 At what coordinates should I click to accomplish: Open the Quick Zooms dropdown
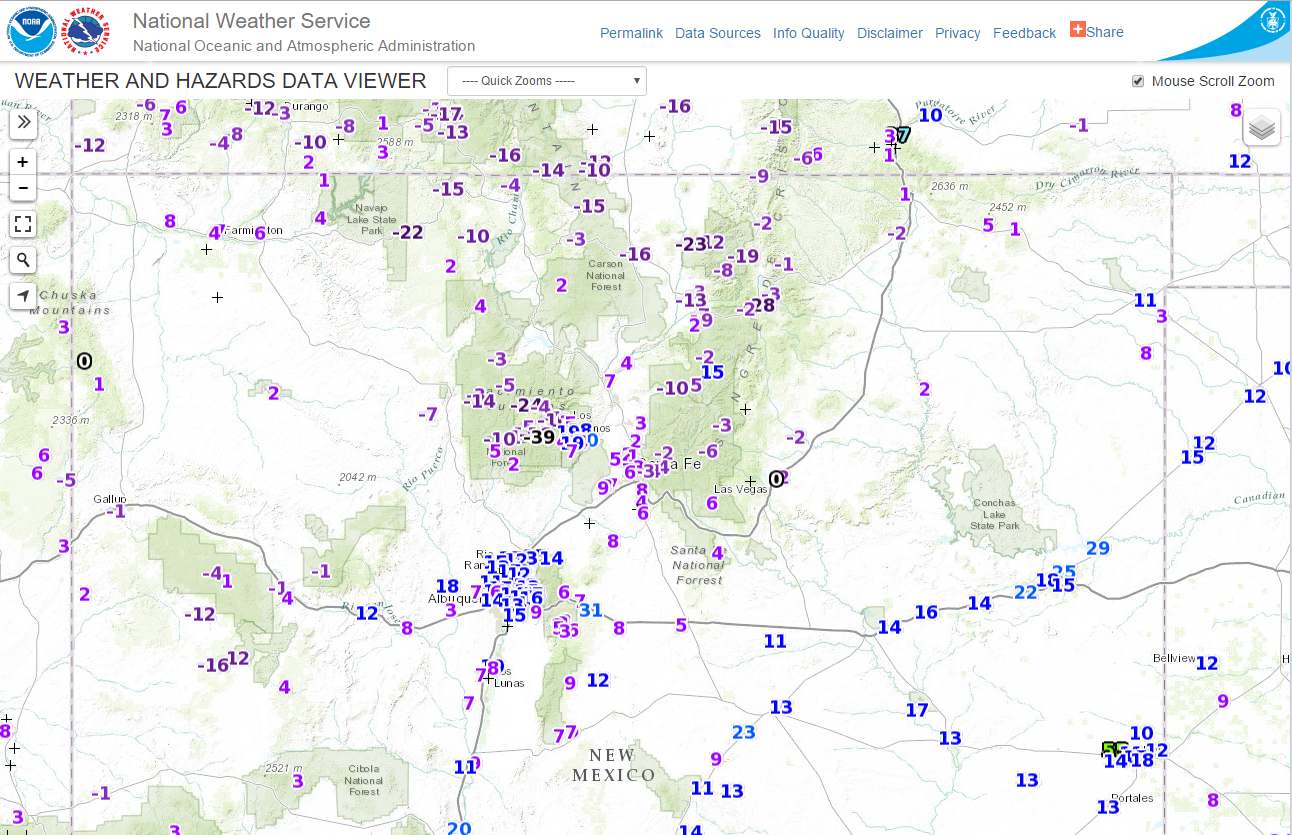547,81
